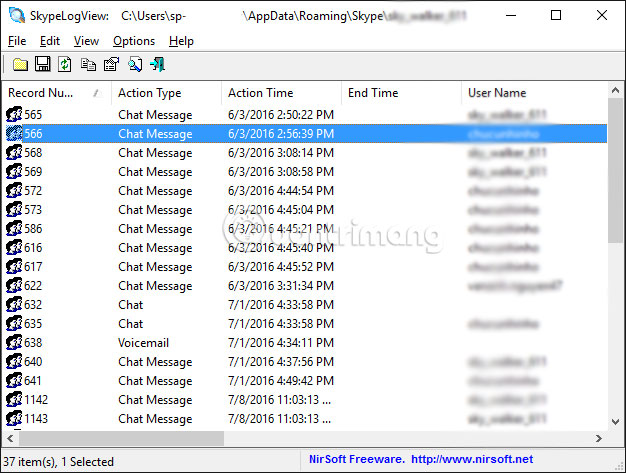Click vertical scrollbar up arrow
Screen dimensions: 626x473
615,91
